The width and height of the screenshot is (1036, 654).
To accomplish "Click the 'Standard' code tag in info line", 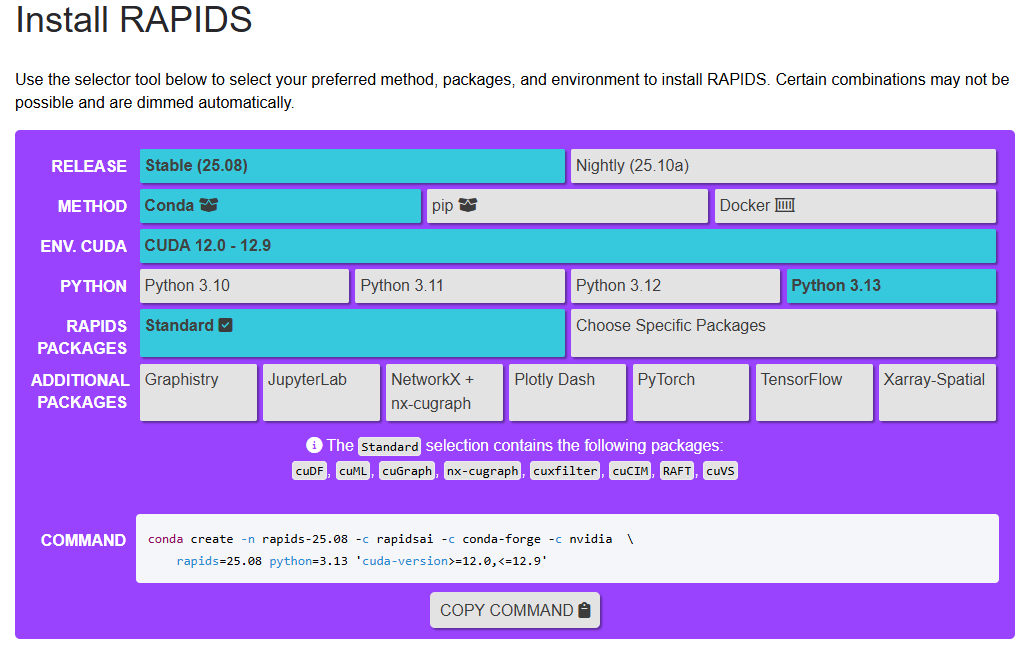I will point(390,447).
